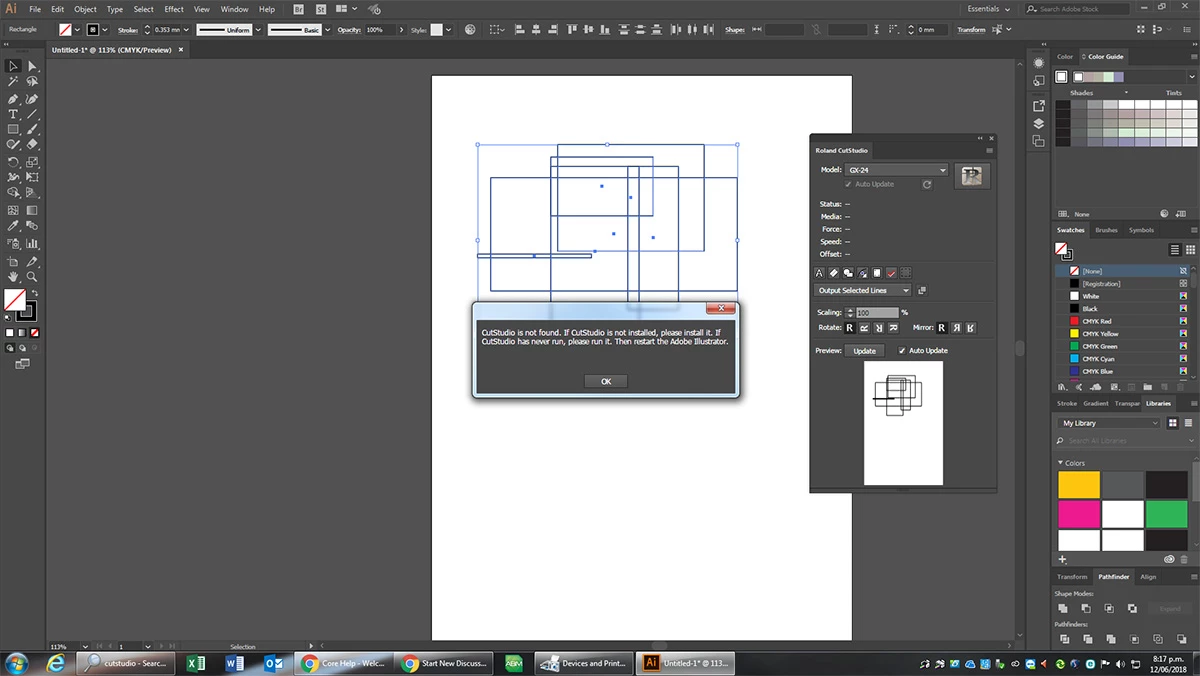Toggle Auto Update checkbox beside Preview Update

902,351
